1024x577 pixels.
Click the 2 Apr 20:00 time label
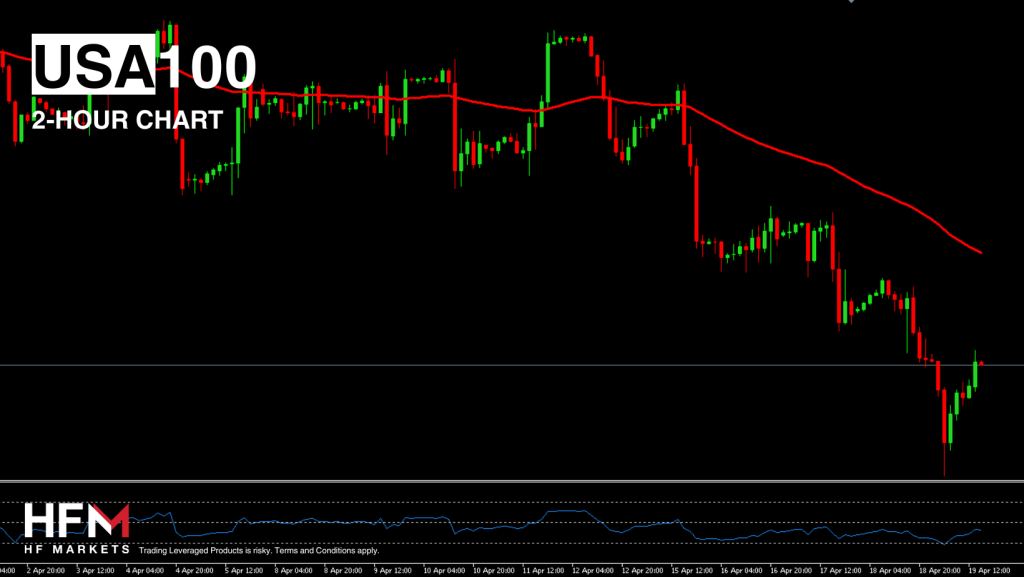pos(46,570)
